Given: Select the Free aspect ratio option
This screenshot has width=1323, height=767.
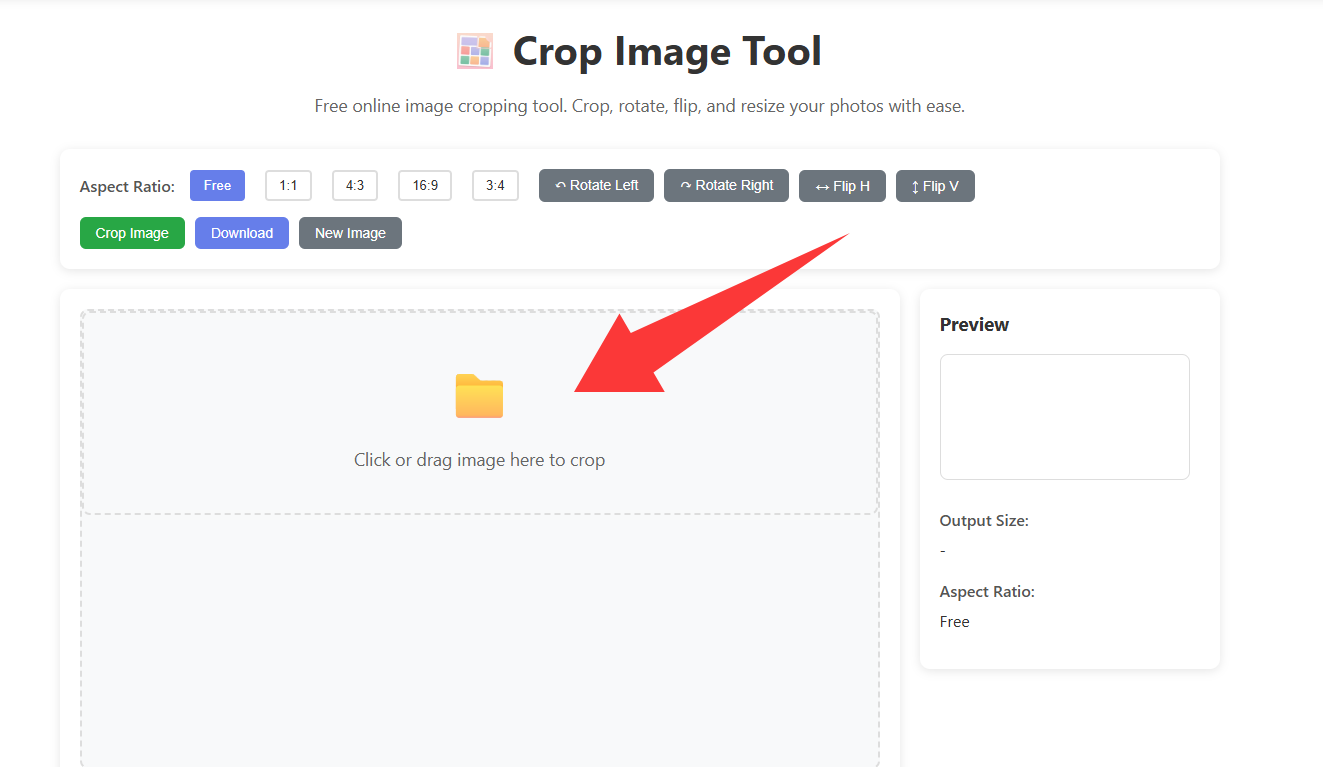Looking at the screenshot, I should click(217, 185).
